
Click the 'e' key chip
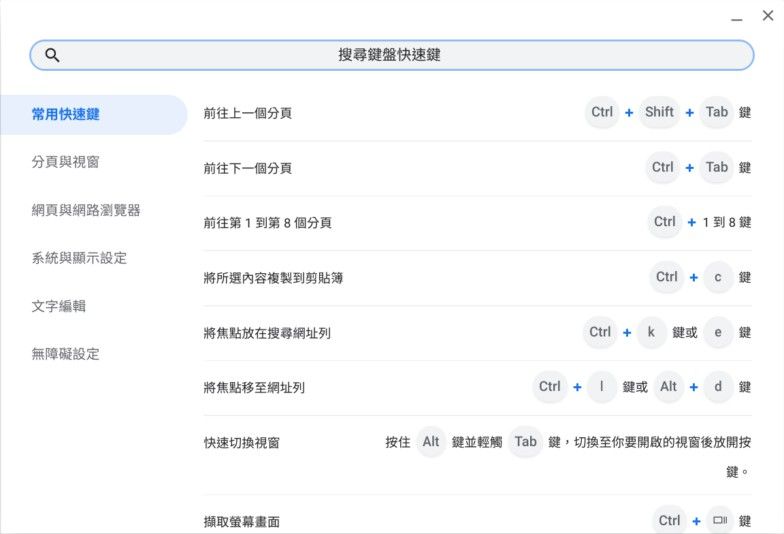click(x=718, y=332)
